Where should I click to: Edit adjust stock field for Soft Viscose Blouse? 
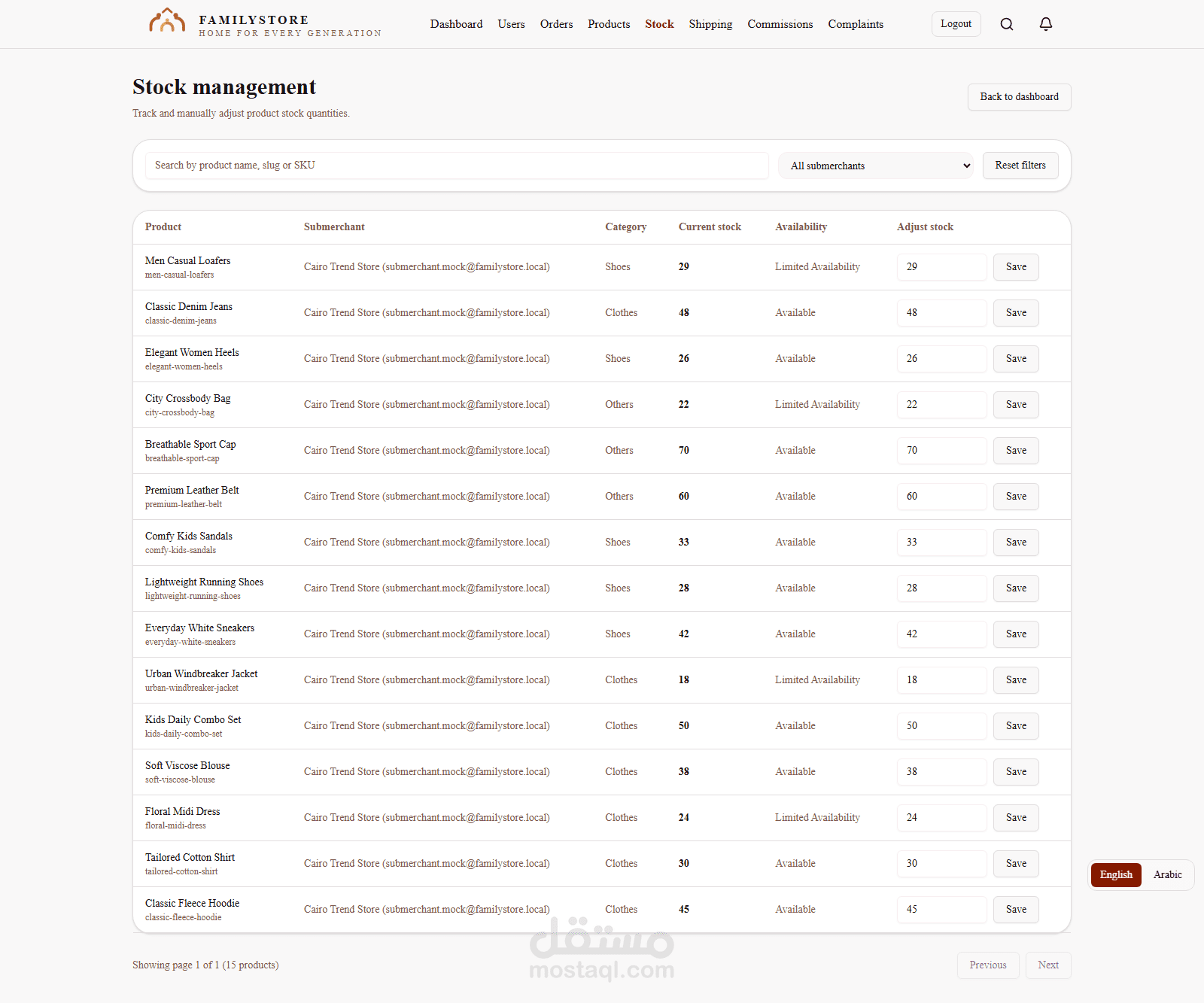[941, 772]
